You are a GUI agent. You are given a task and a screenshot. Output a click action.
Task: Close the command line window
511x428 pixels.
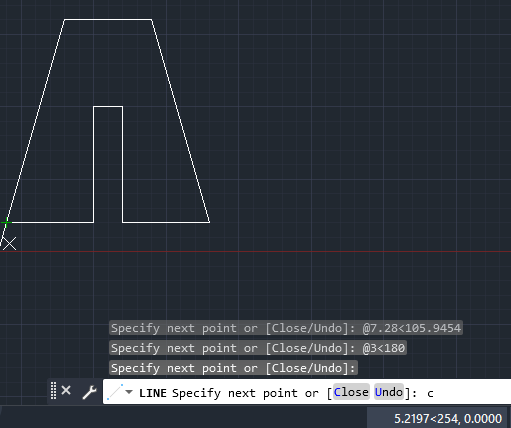66,390
